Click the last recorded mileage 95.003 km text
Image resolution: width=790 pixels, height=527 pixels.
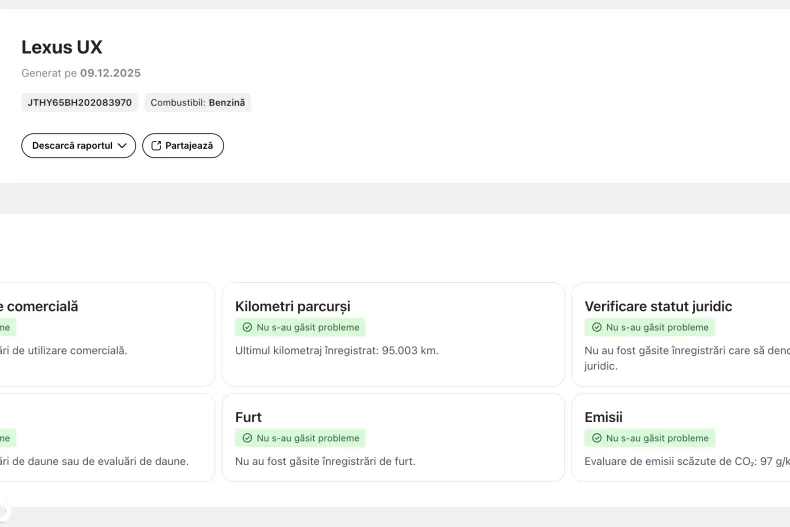tap(336, 351)
